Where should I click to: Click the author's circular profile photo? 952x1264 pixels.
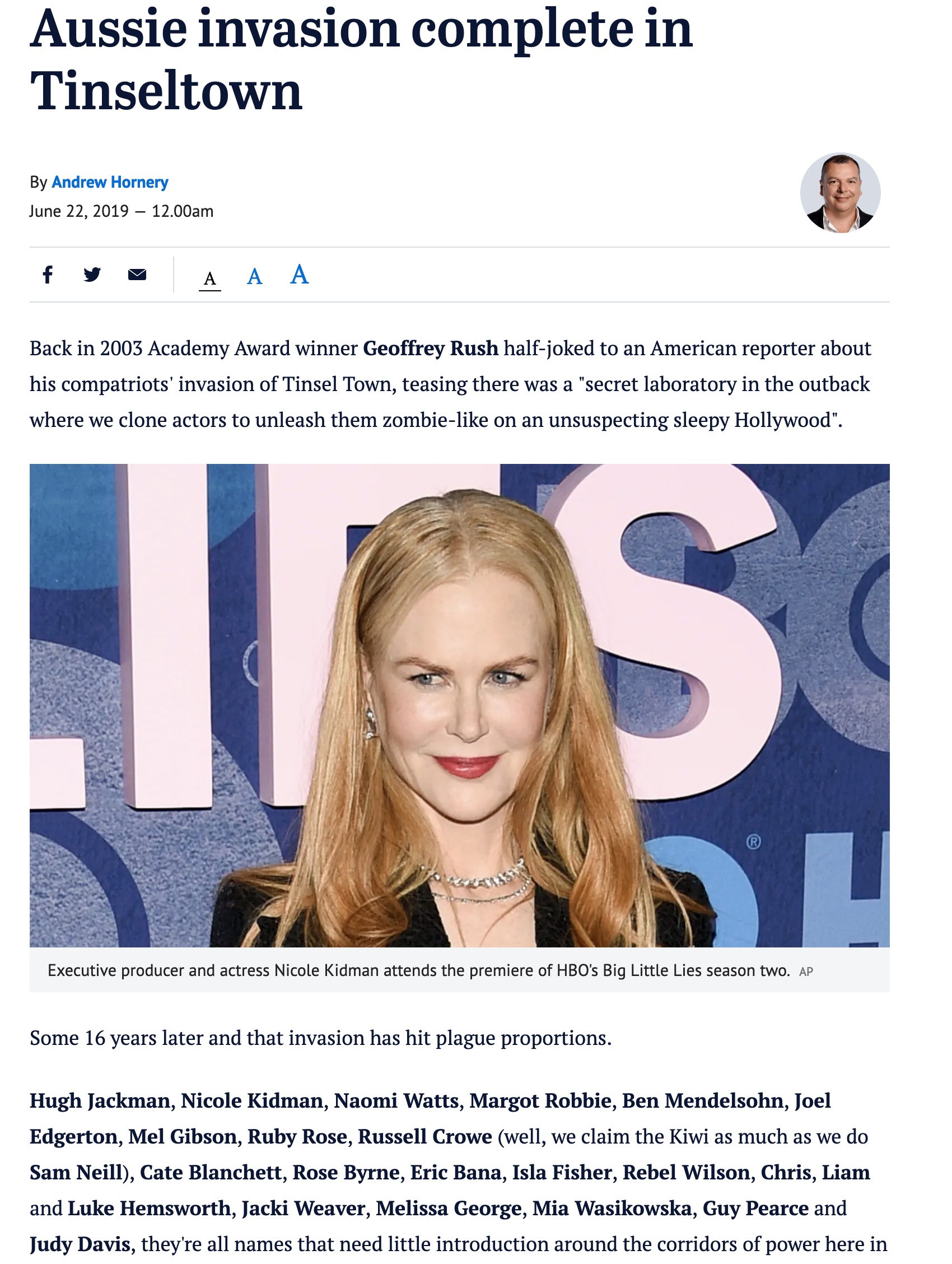point(840,193)
